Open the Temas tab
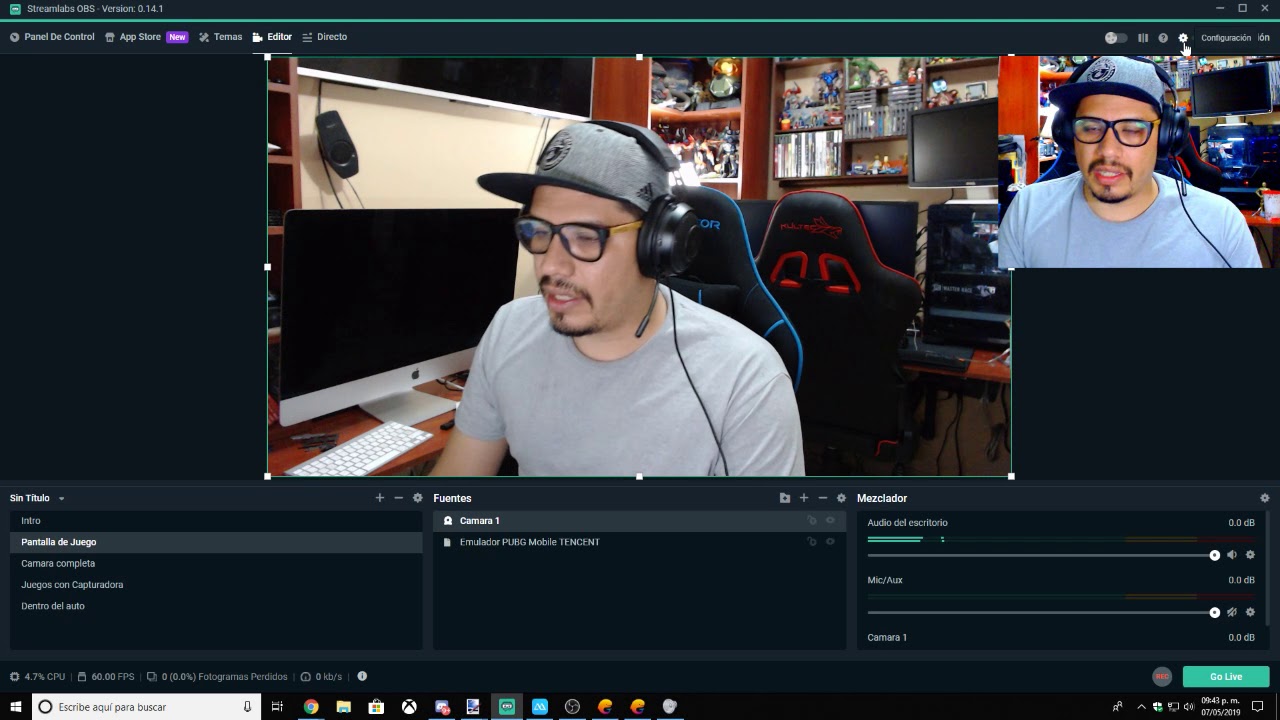Screen dimensions: 1280x720 tap(220, 37)
